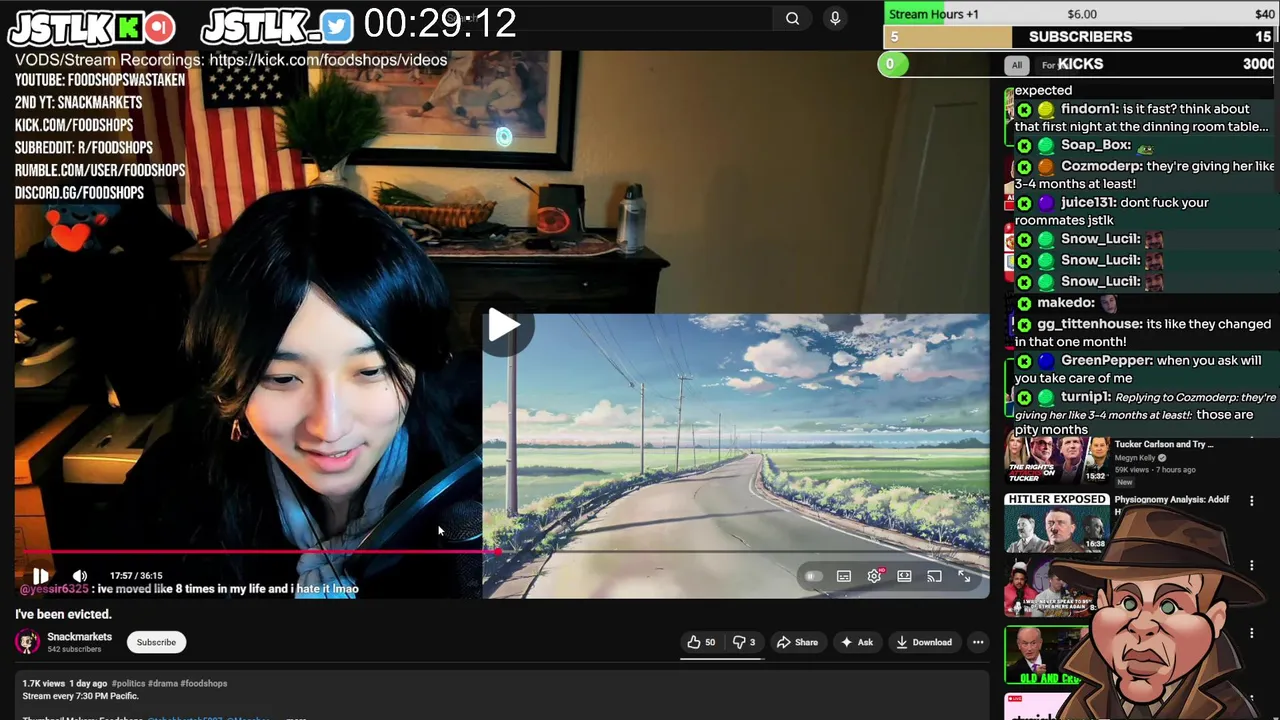
Task: Open "Tucker Carlson and Try" video title
Action: tap(1163, 444)
